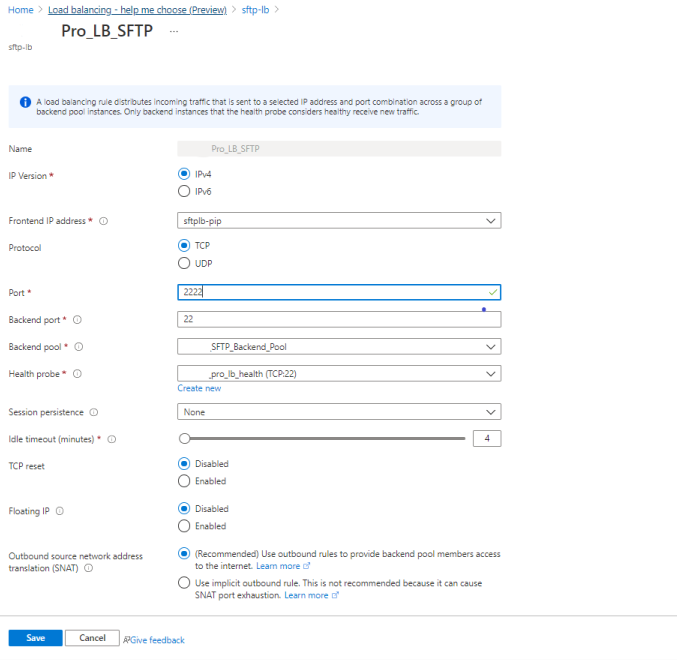Viewport: 677px width, 660px height.
Task: Click the info icon beside Frontend IP address
Action: click(104, 221)
